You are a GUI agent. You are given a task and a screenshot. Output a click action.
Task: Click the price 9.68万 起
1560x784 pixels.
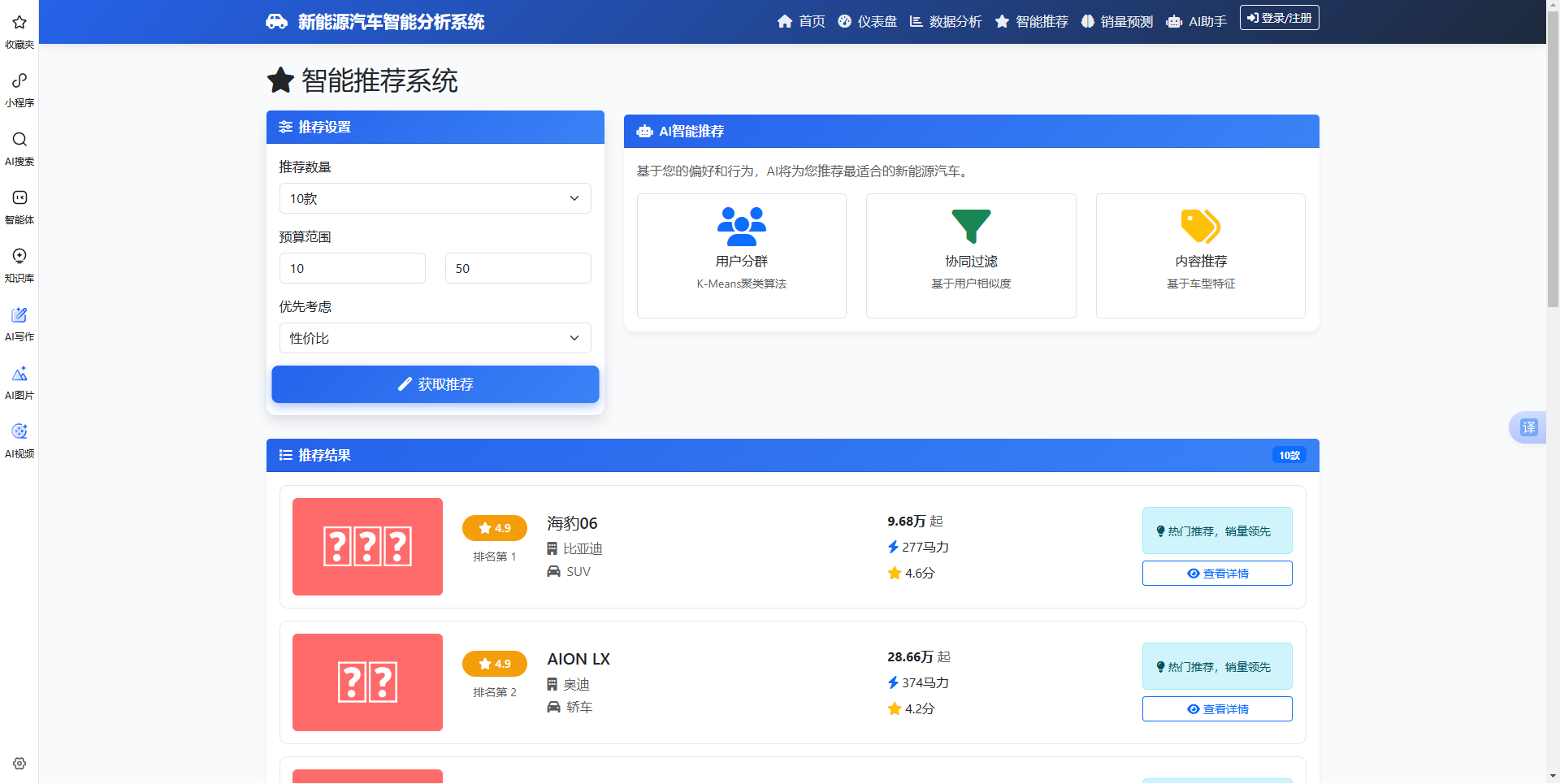click(915, 522)
